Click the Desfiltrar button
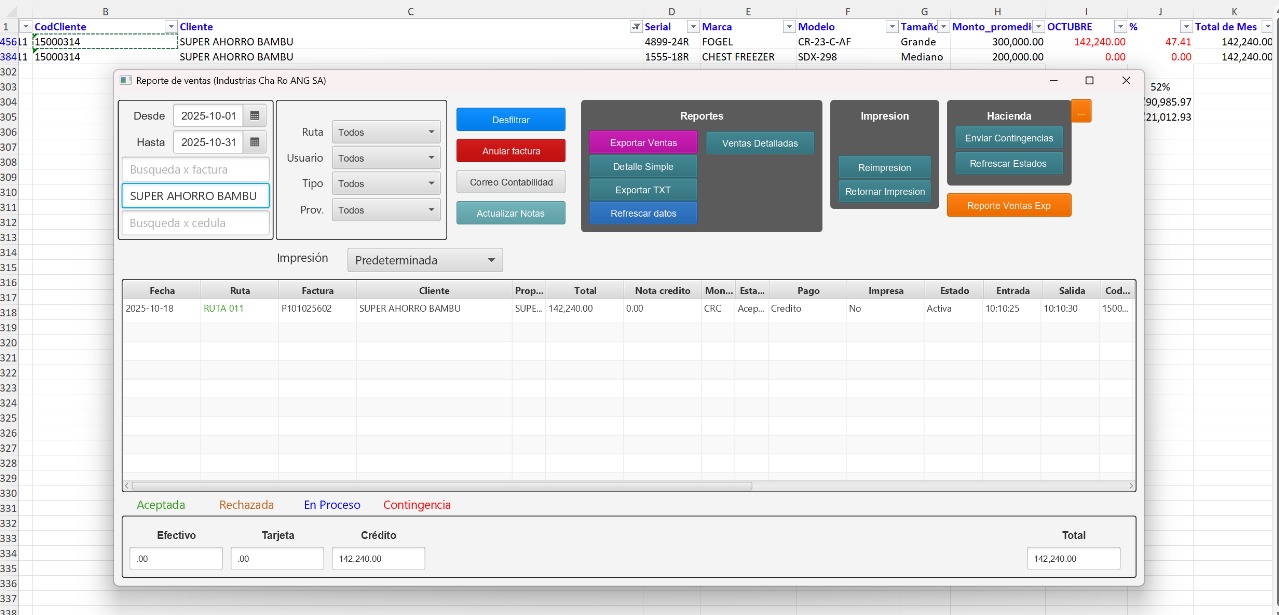The image size is (1279, 615). tap(510, 120)
